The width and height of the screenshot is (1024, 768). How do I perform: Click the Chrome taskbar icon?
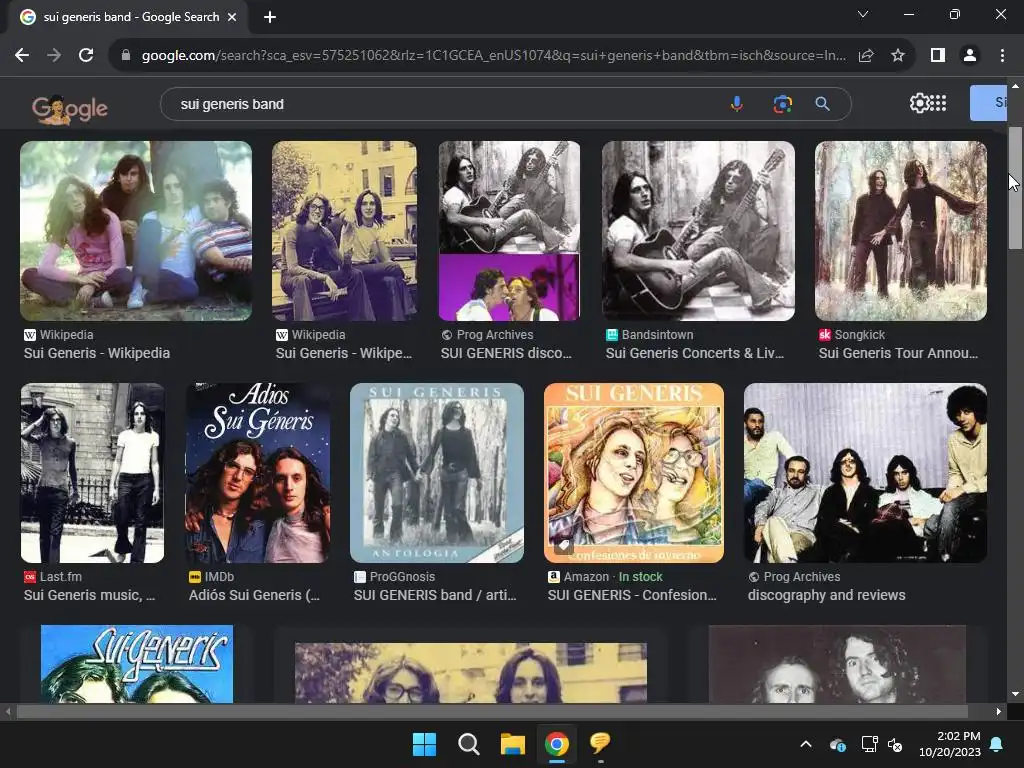[556, 744]
